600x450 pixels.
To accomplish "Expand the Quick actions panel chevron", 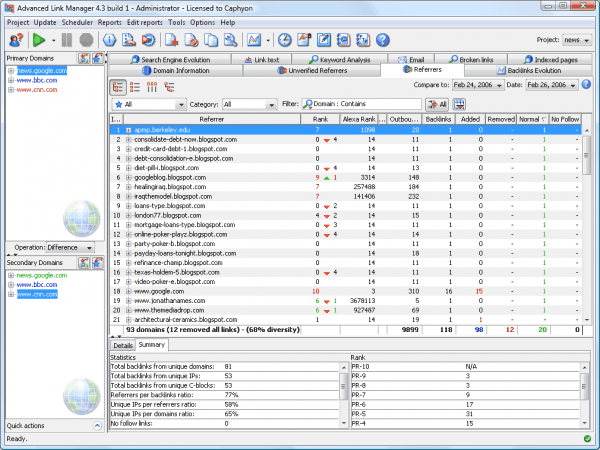I will pos(96,425).
